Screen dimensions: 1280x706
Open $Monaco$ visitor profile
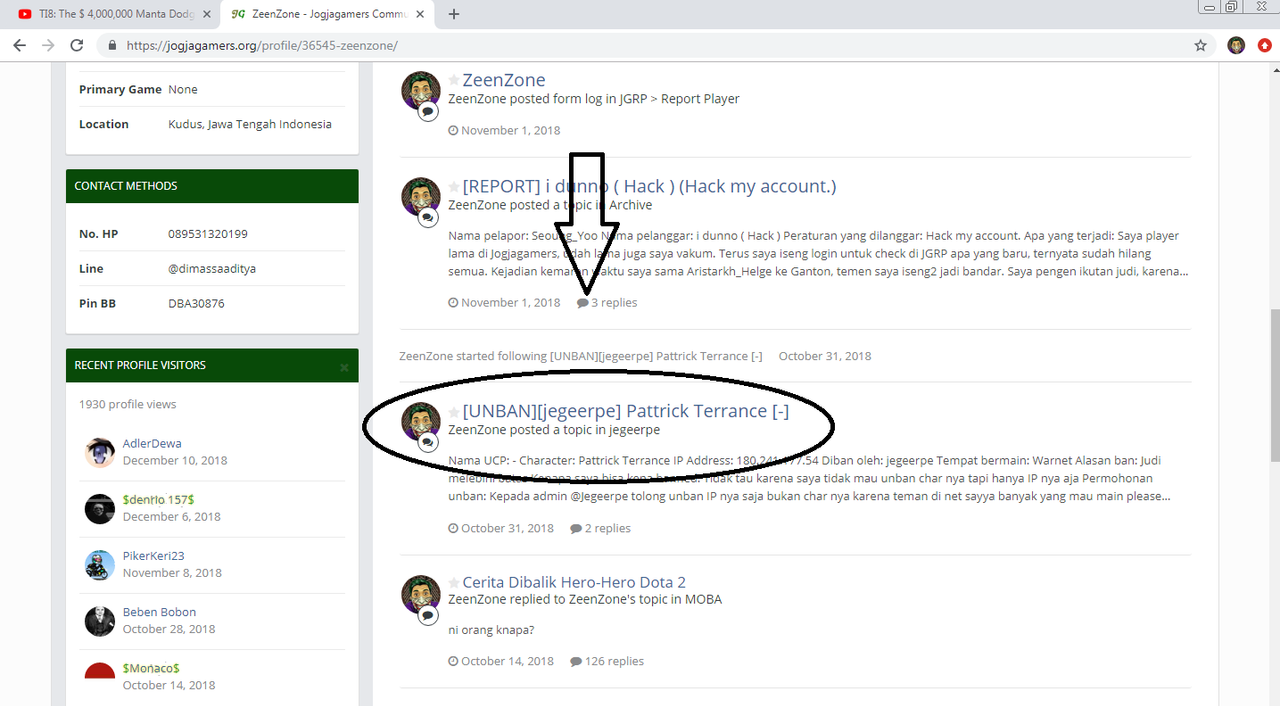(151, 668)
